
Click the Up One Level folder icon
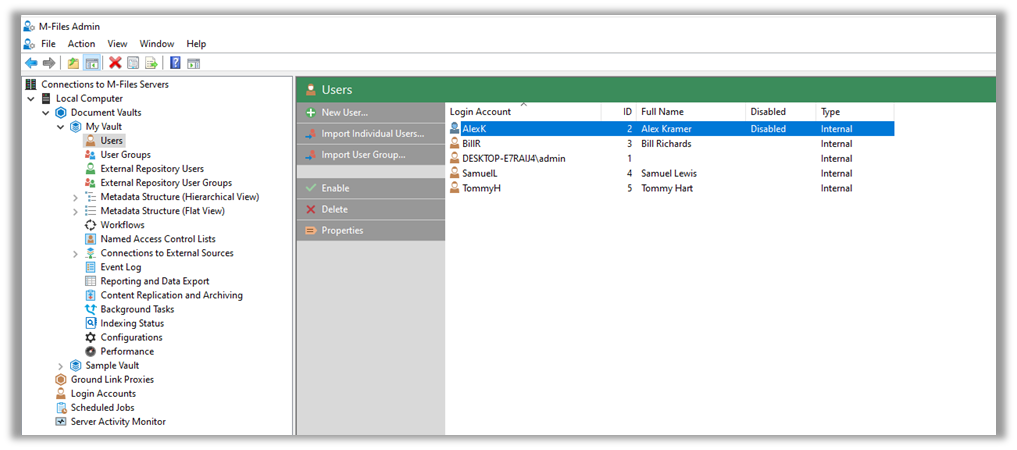(x=73, y=63)
